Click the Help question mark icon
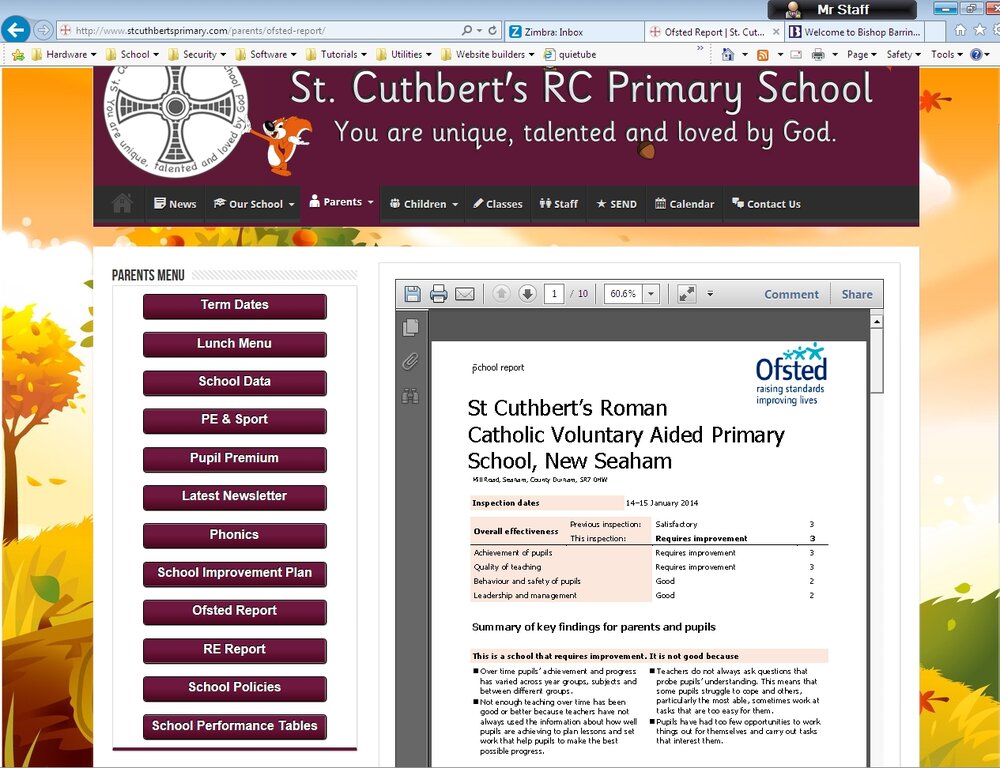1000x768 pixels. (976, 54)
